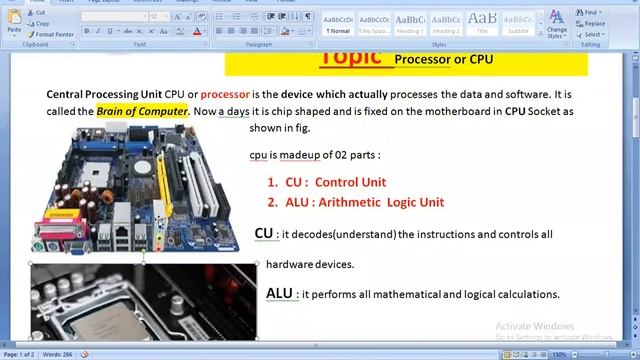Open the Change Case Aa button
640x360 pixels.
pos(164,31)
